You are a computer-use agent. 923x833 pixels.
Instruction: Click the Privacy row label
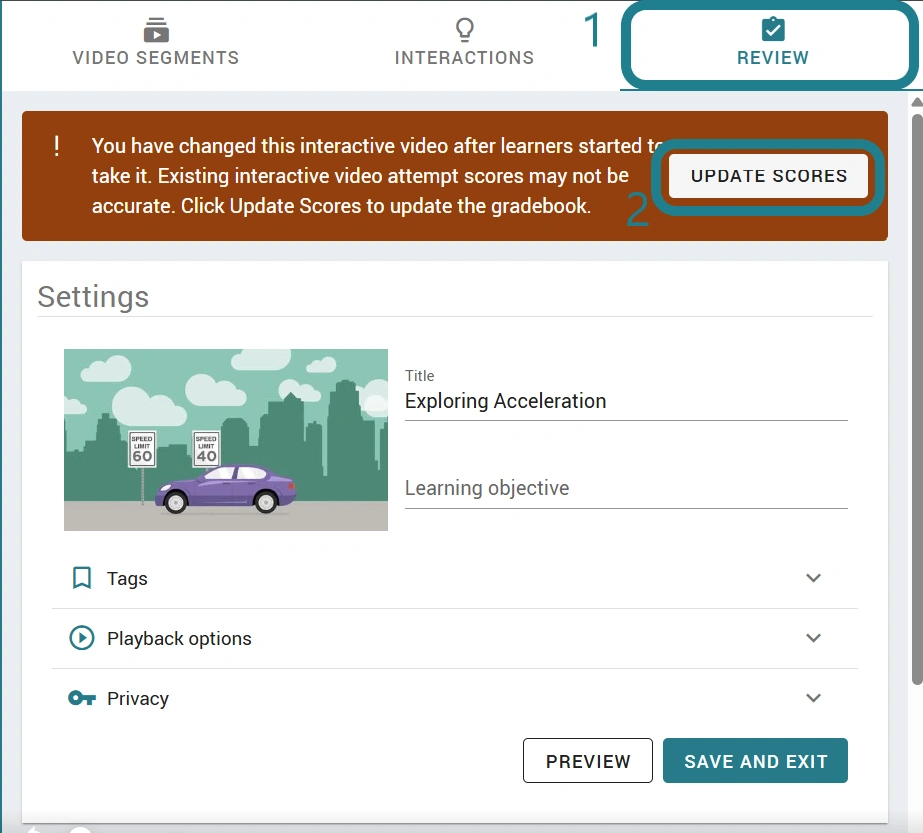[138, 699]
